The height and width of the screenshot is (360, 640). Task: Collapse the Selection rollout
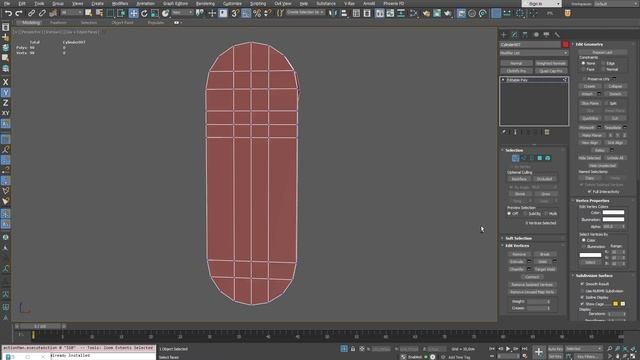click(x=514, y=150)
